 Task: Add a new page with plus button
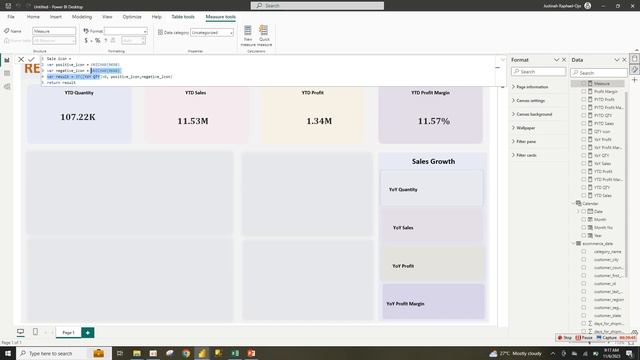(88, 333)
